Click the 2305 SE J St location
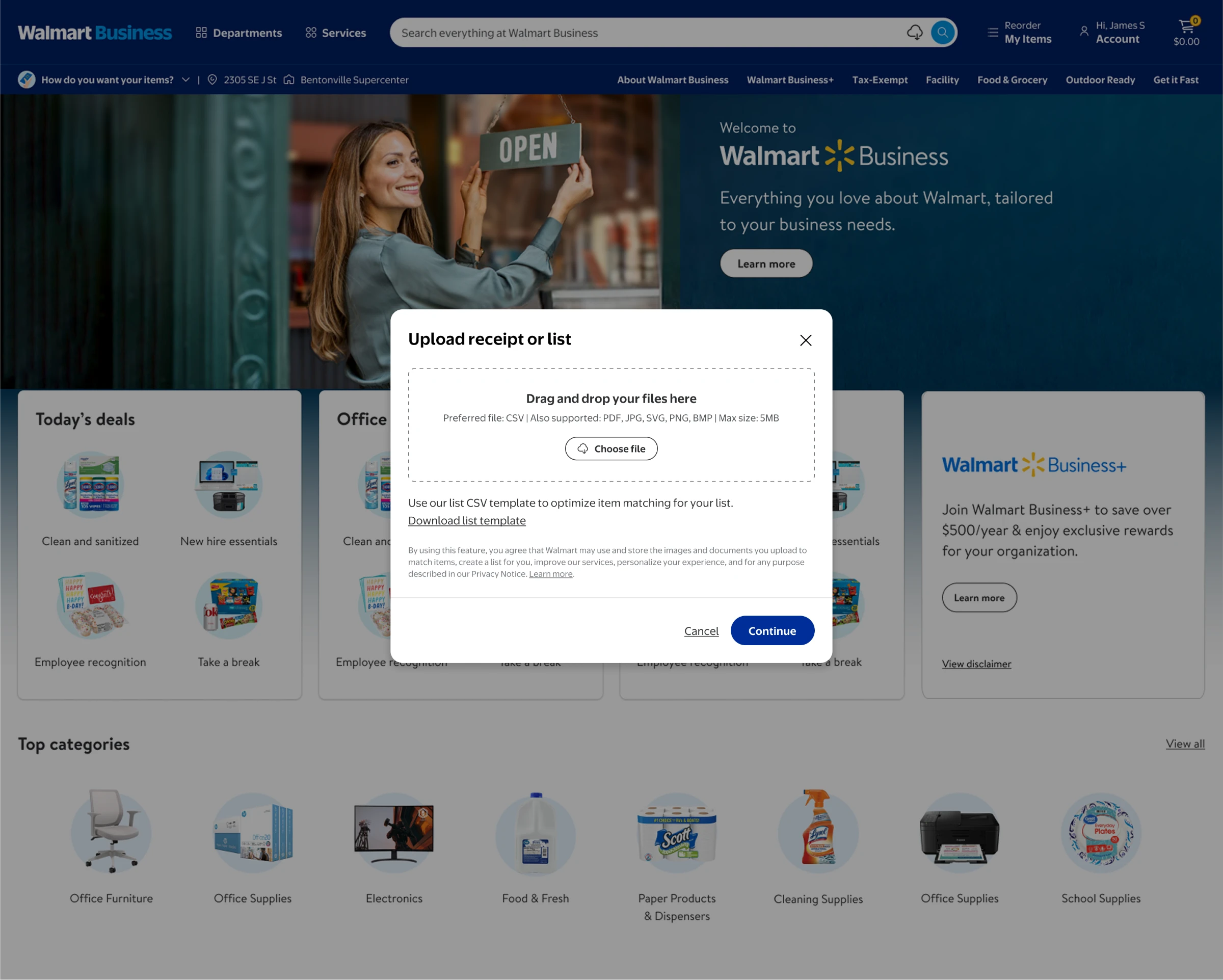1223x980 pixels. point(250,80)
